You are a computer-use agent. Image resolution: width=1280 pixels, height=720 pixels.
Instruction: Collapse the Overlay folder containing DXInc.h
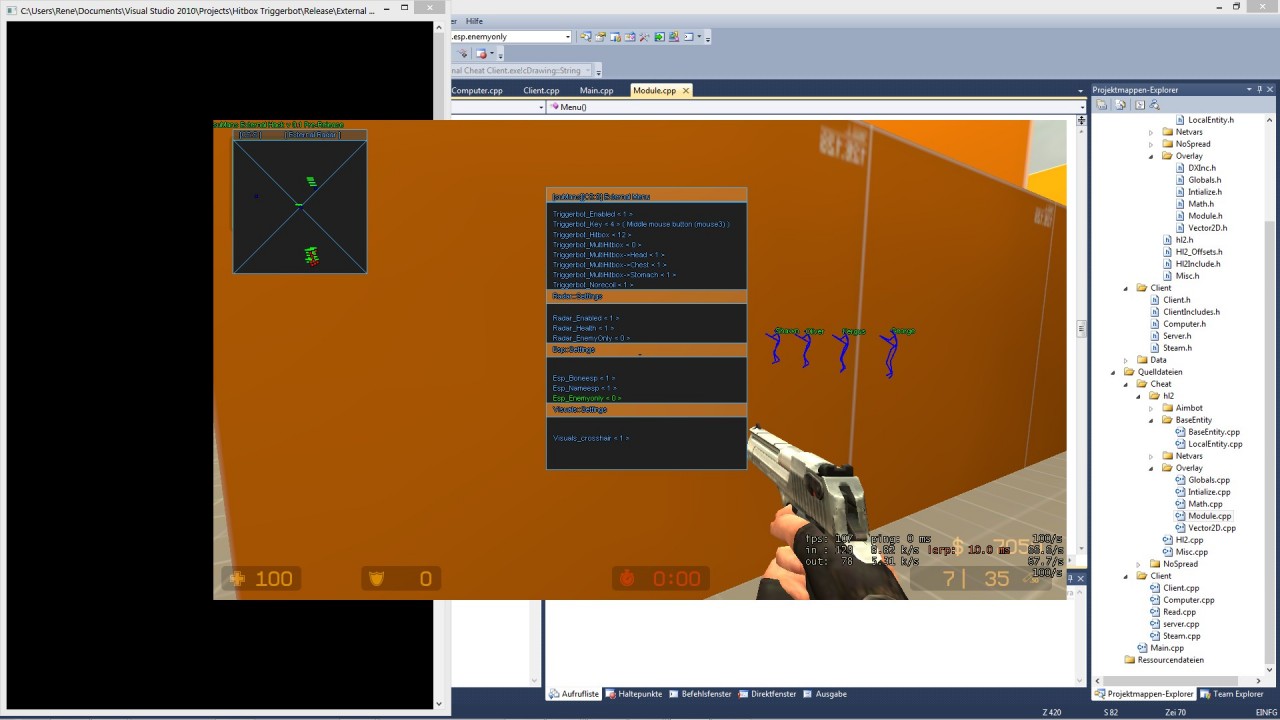tap(1151, 156)
